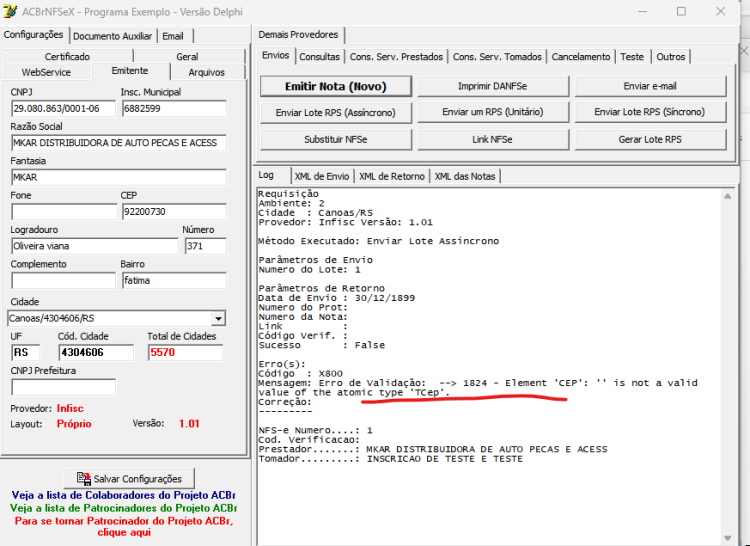Click the Imprimir DANFSe button
The width and height of the screenshot is (750, 546).
click(493, 87)
